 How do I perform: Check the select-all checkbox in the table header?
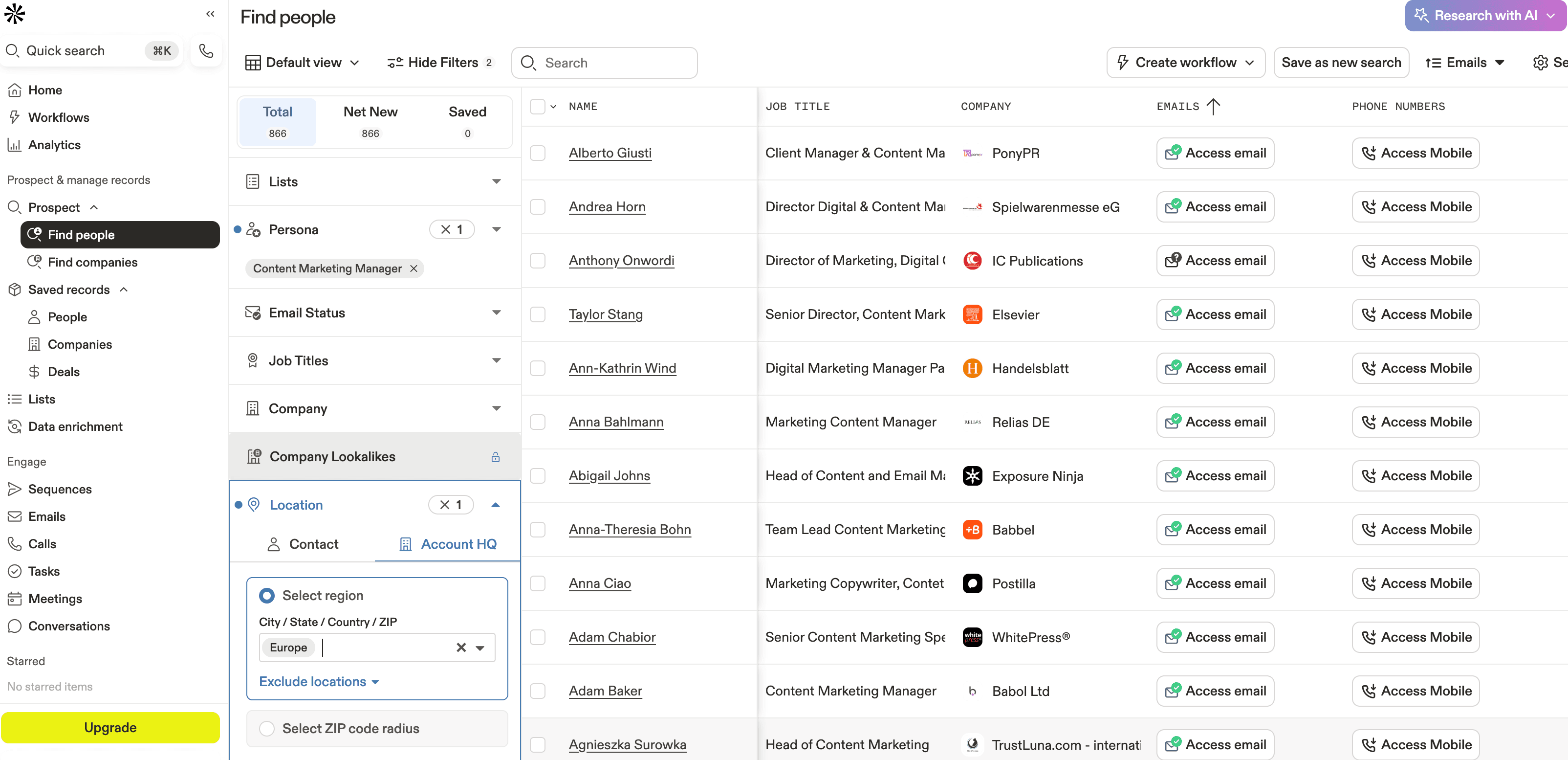[x=538, y=106]
